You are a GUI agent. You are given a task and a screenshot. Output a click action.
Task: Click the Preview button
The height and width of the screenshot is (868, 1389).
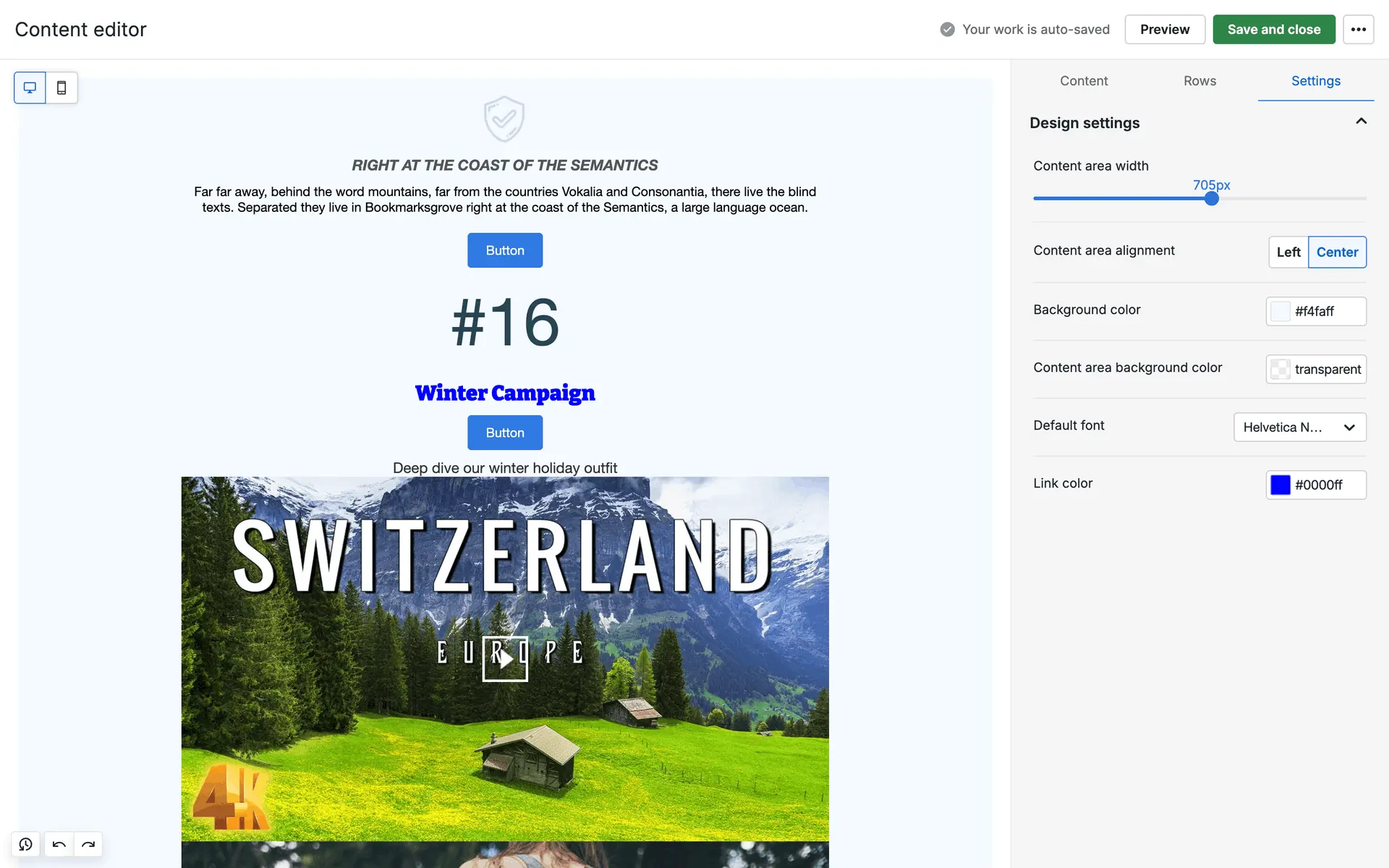click(x=1164, y=30)
